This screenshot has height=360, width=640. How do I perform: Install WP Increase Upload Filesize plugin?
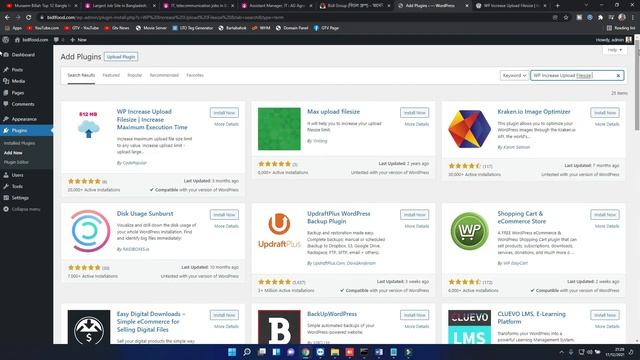pos(224,113)
